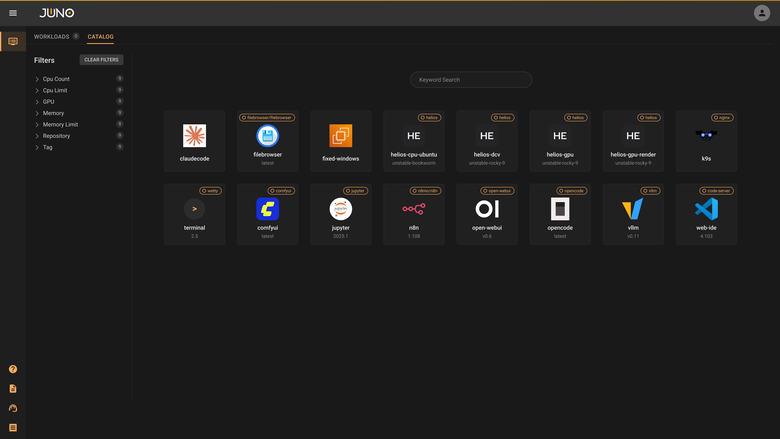The image size is (780, 439).
Task: Click the '4.103' version under web-ide
Action: 706,236
